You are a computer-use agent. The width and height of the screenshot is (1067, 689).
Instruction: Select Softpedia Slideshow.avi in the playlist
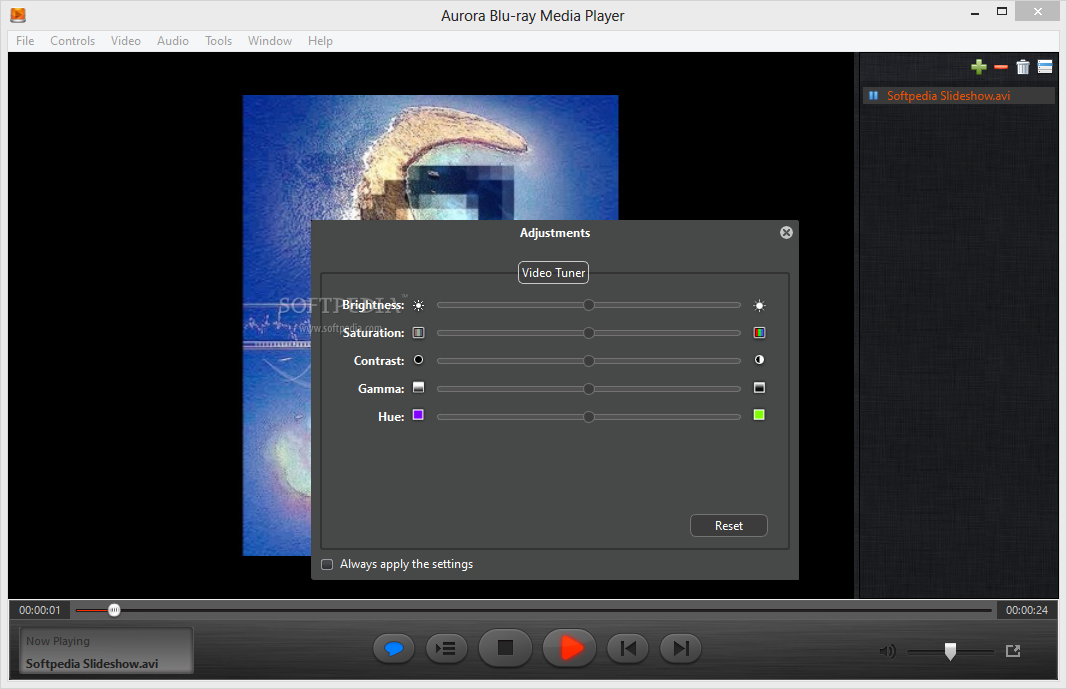click(x=959, y=96)
